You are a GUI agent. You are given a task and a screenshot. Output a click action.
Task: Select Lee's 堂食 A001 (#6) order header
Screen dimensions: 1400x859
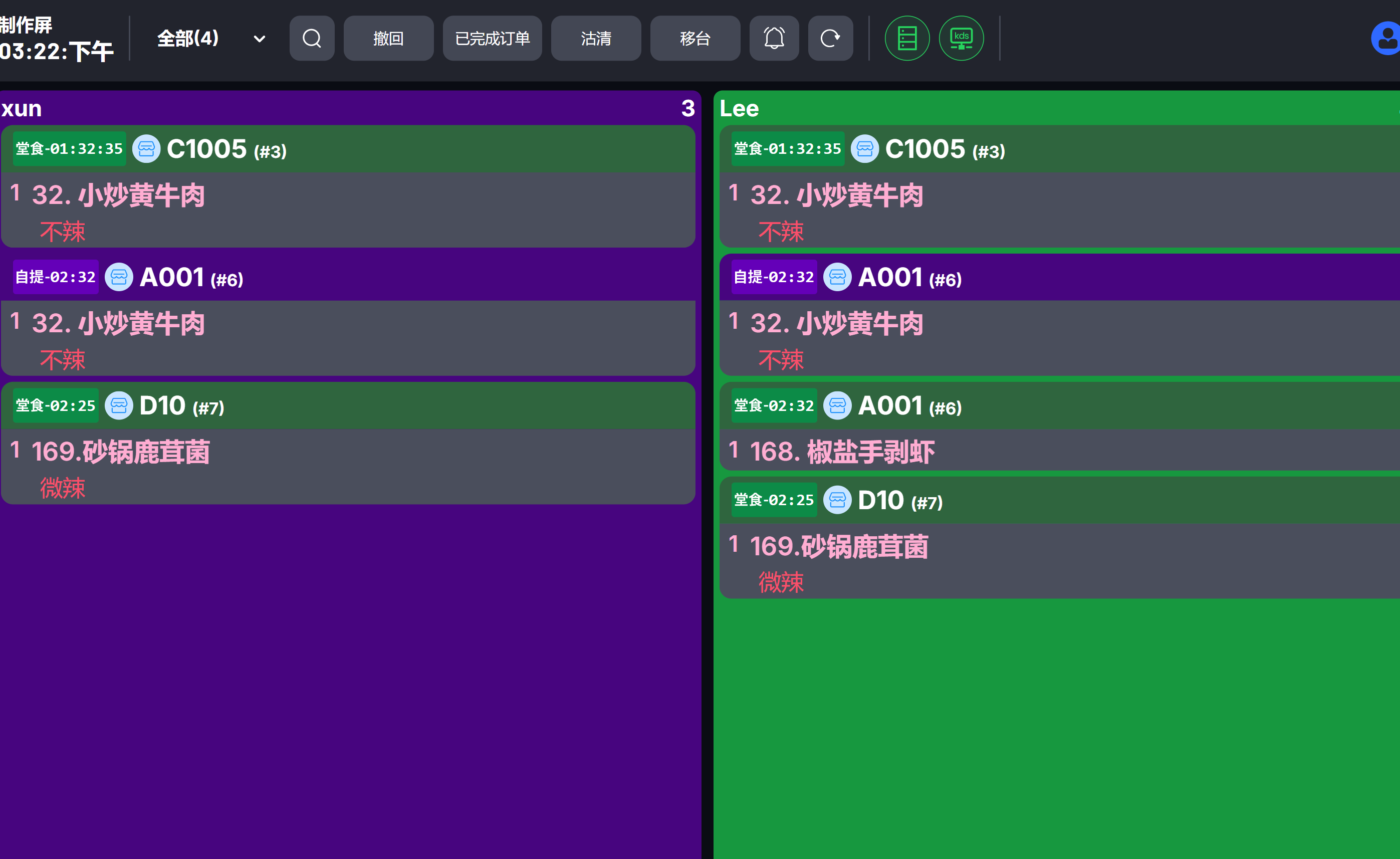coord(1060,405)
